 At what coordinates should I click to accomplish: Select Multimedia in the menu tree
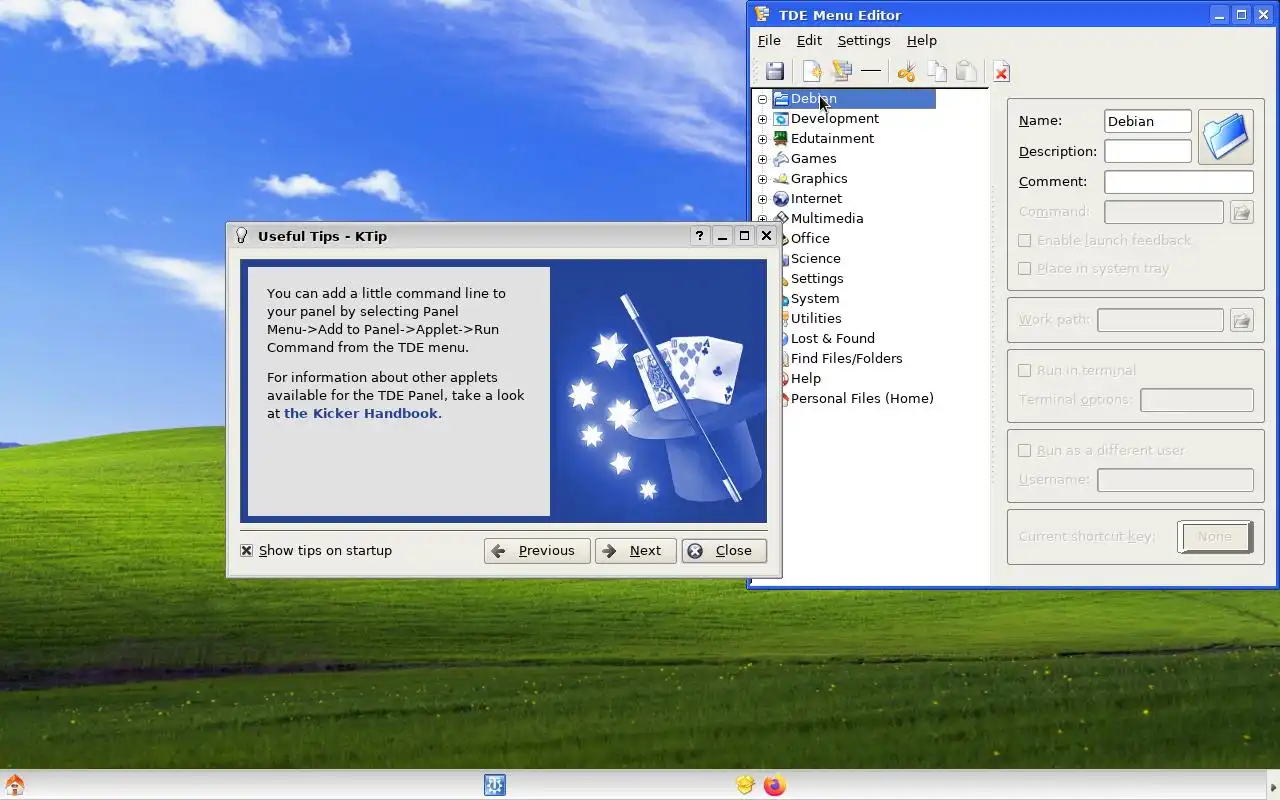pos(827,219)
